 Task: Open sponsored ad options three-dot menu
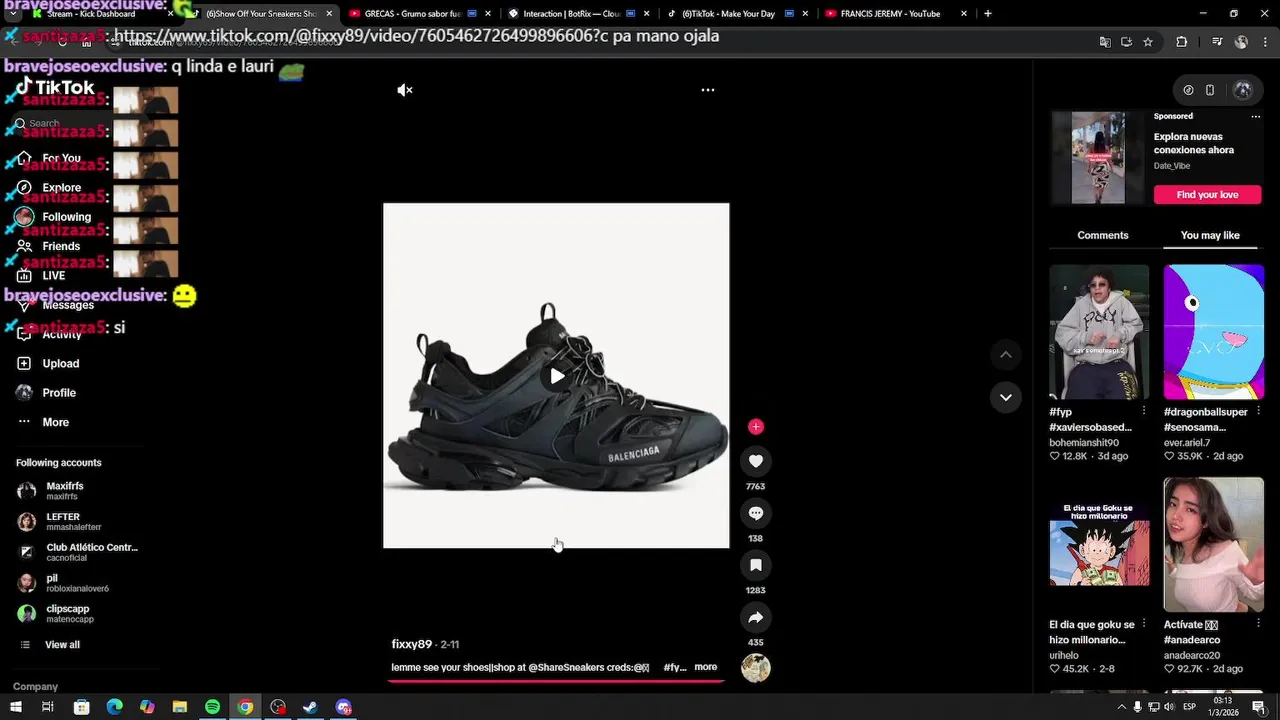coord(1256,116)
